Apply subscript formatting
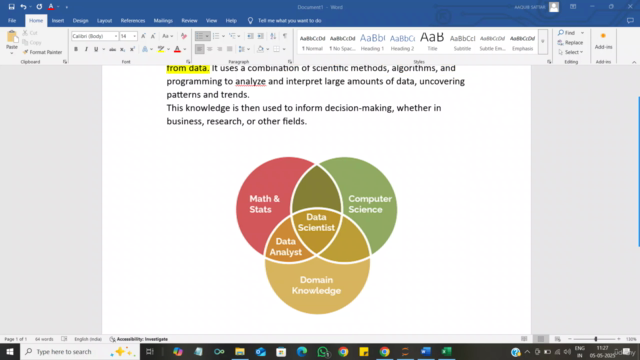This screenshot has height=360, width=640. (x=122, y=49)
